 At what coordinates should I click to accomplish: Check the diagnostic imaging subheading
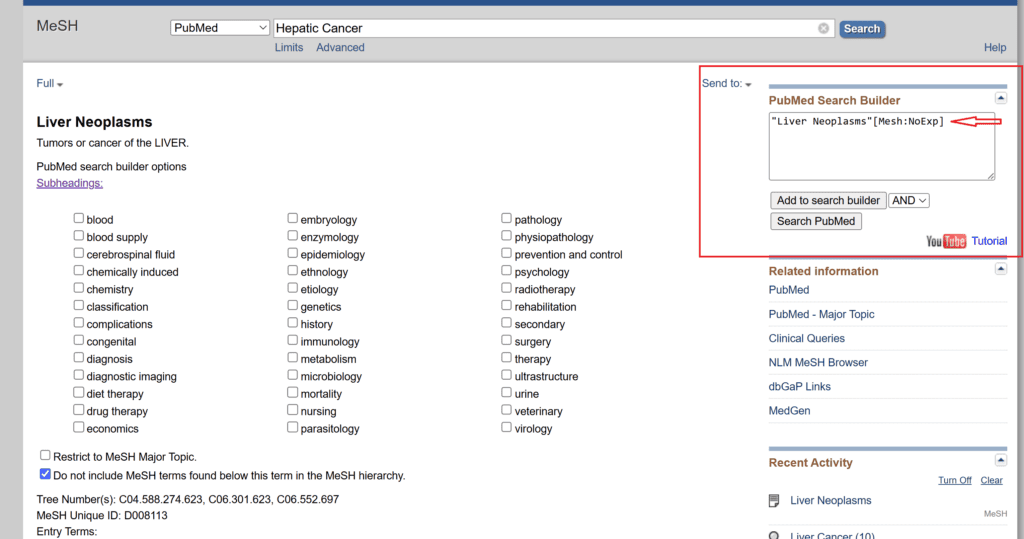click(78, 375)
